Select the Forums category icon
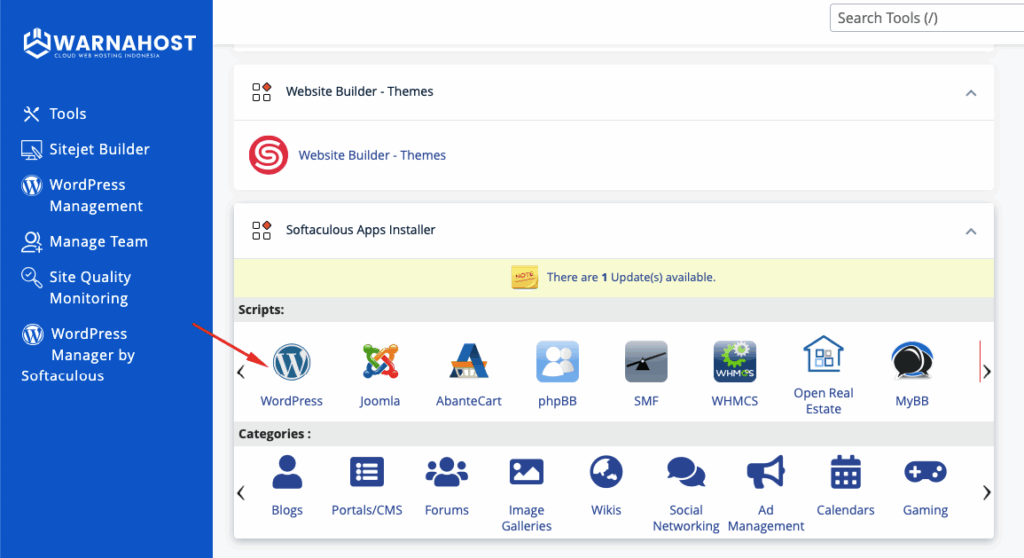Screen dimensions: 1024x558 (x=447, y=472)
